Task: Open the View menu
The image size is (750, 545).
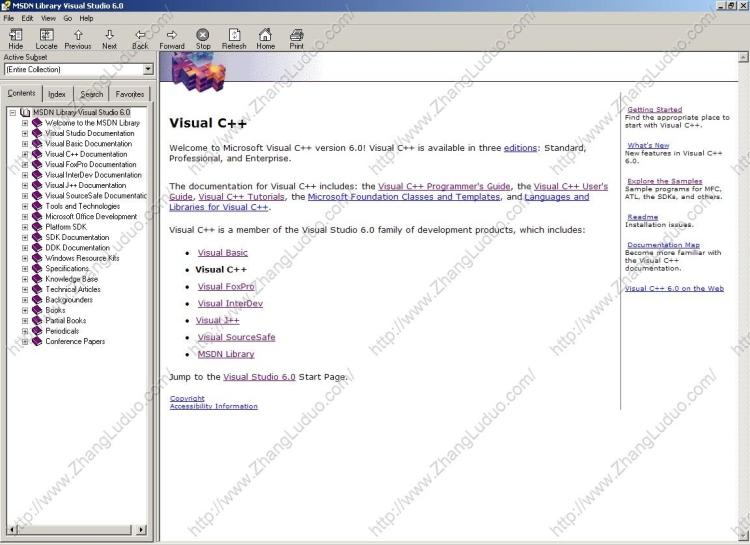Action: [x=48, y=18]
